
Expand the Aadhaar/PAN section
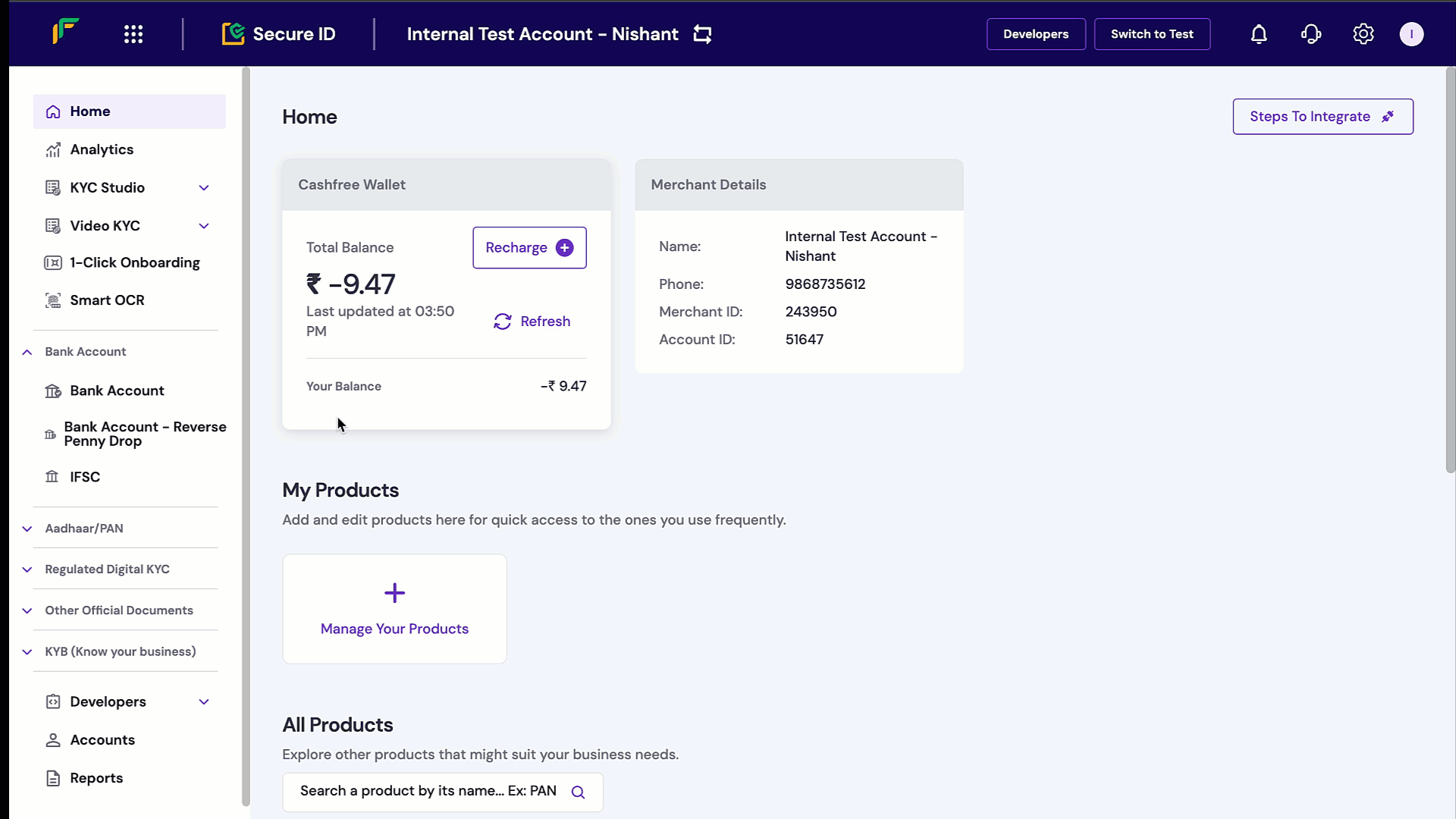click(x=27, y=529)
